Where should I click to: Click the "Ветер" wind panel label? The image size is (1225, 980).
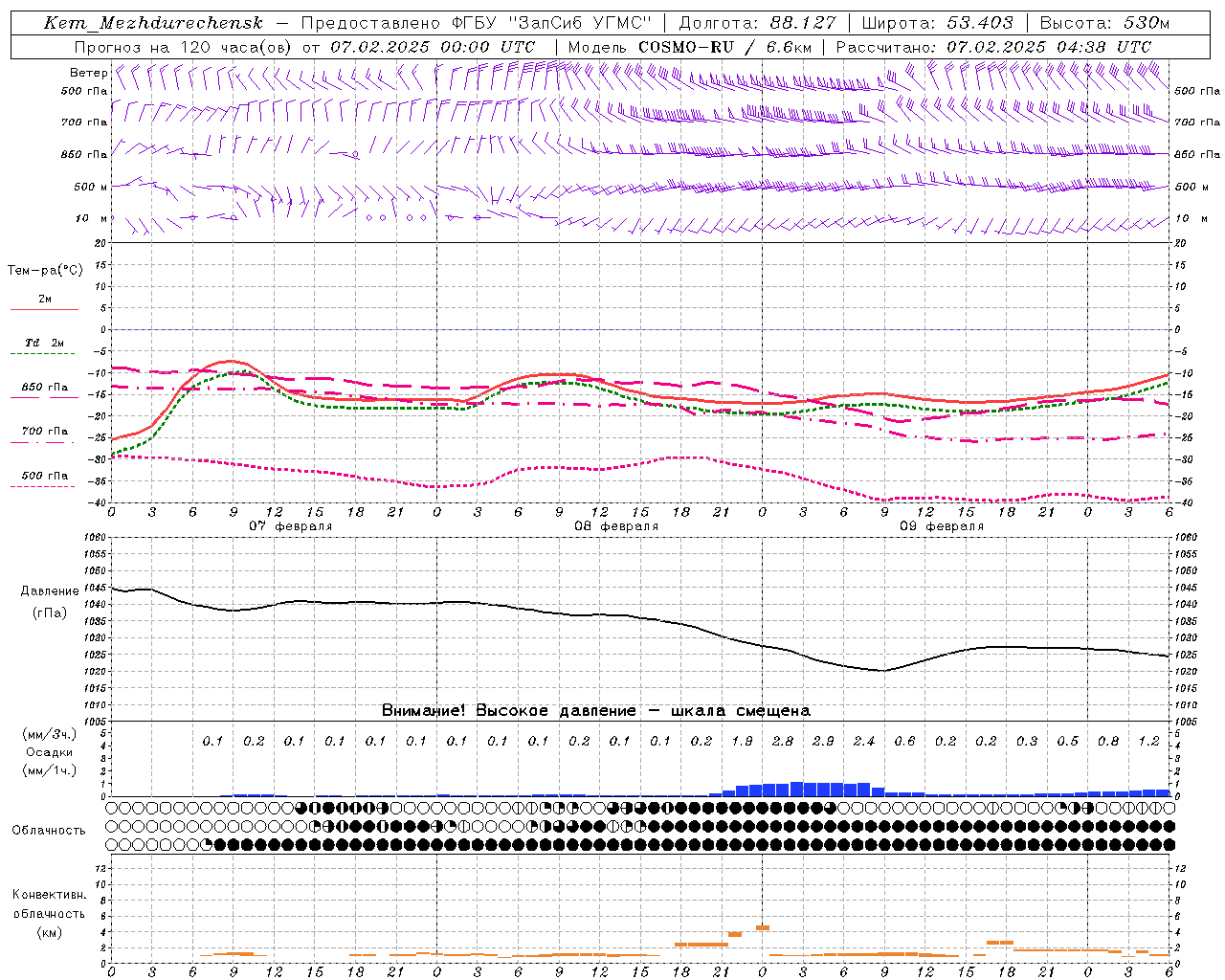pos(88,73)
